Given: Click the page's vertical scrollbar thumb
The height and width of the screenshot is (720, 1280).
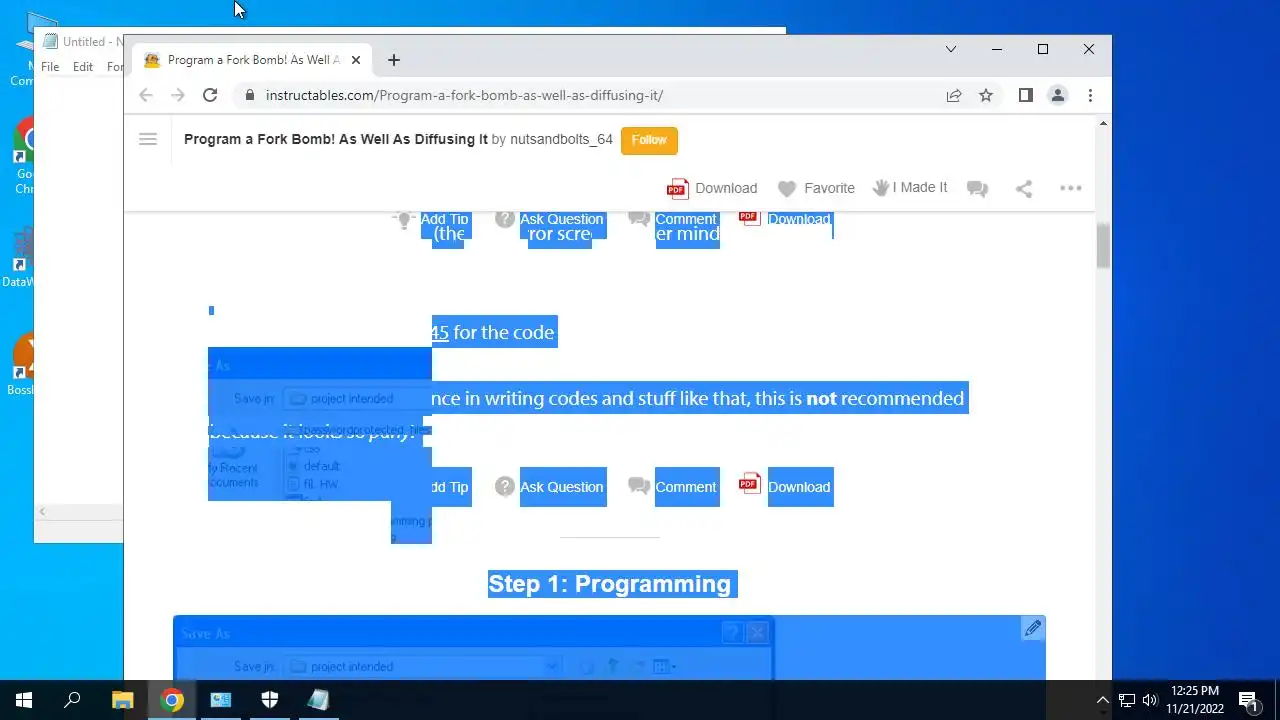Looking at the screenshot, I should click(x=1103, y=245).
